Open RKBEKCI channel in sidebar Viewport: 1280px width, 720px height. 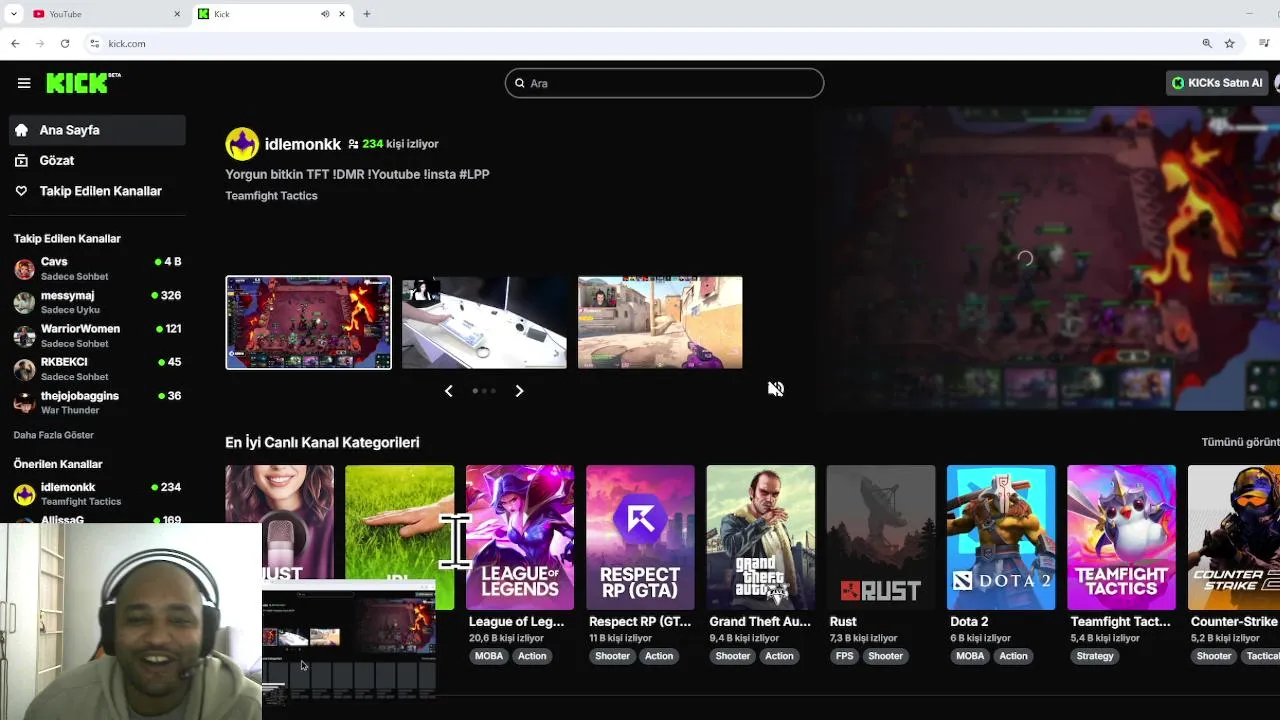(x=97, y=369)
